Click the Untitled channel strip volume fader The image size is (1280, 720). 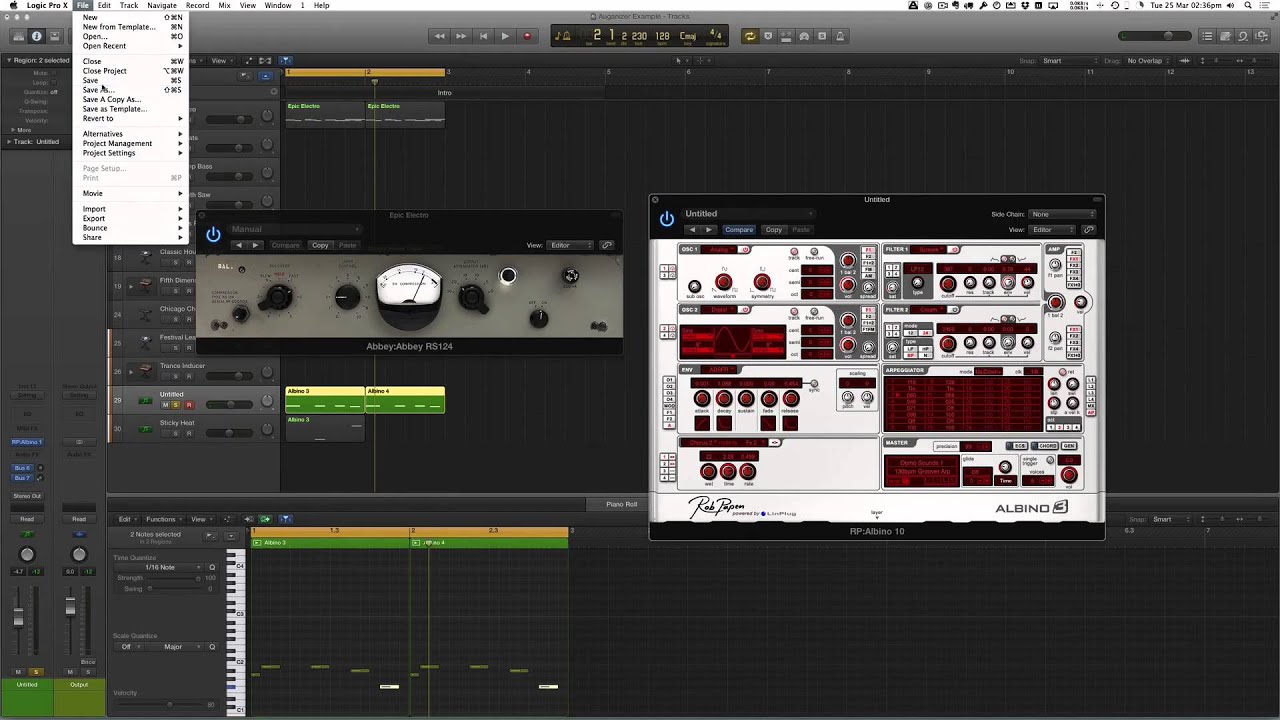click(18, 616)
